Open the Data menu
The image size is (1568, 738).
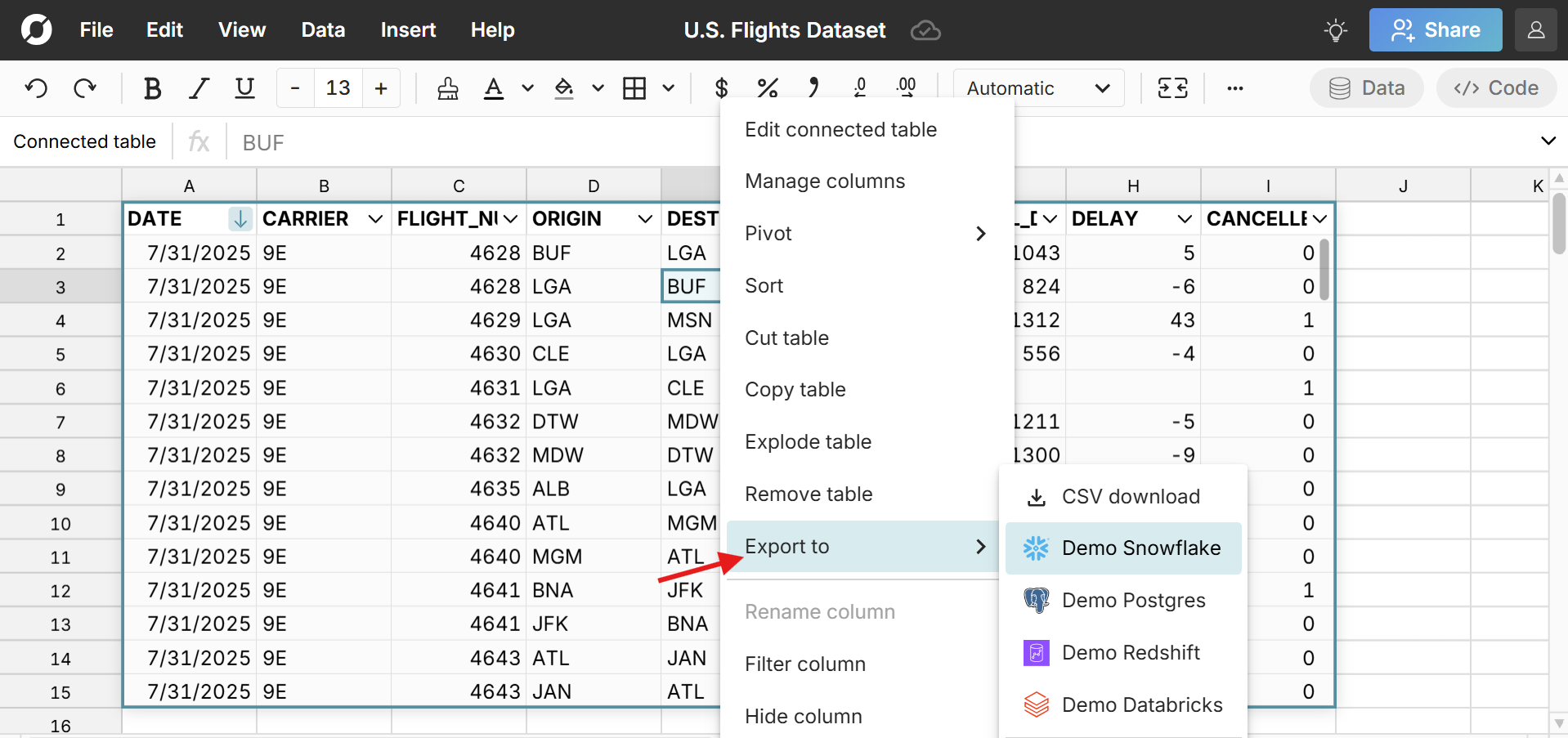click(323, 29)
